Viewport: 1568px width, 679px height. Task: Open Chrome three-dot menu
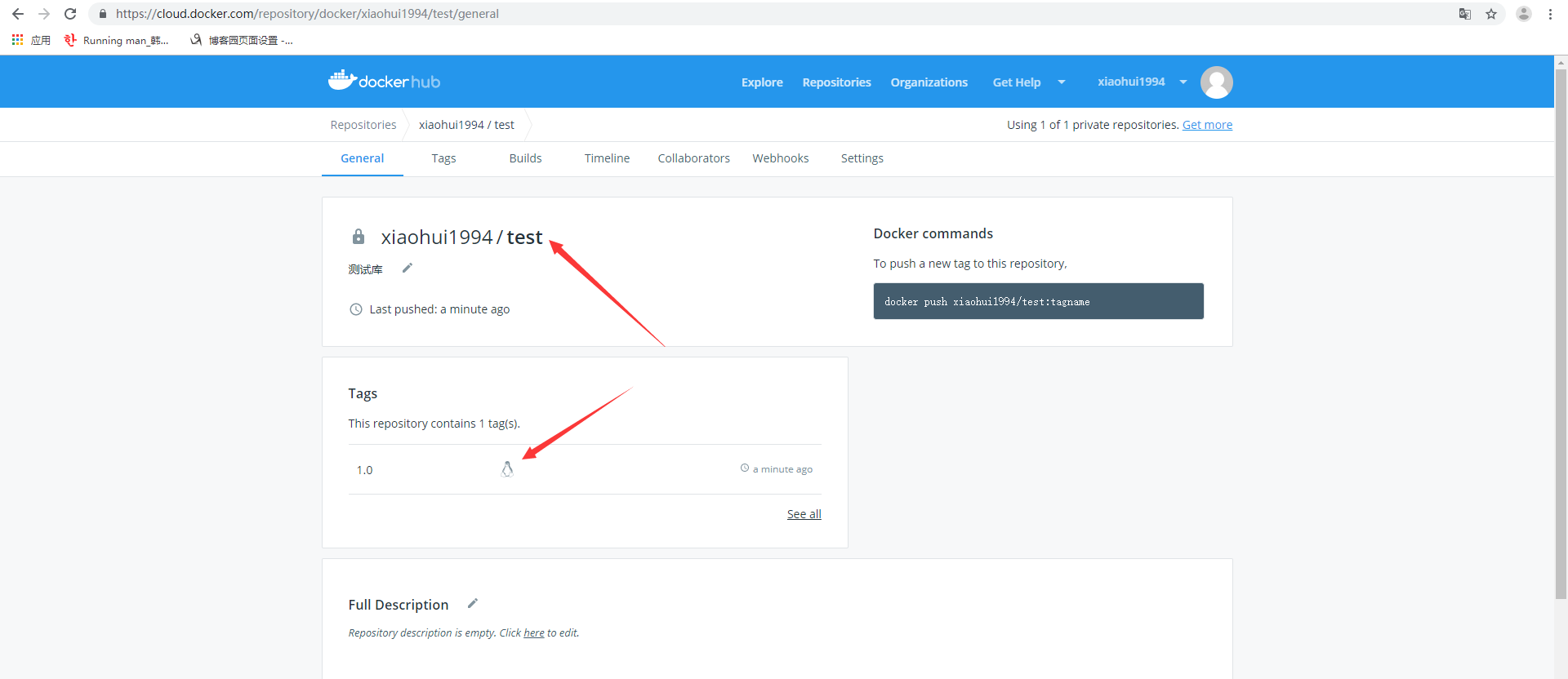(1550, 14)
